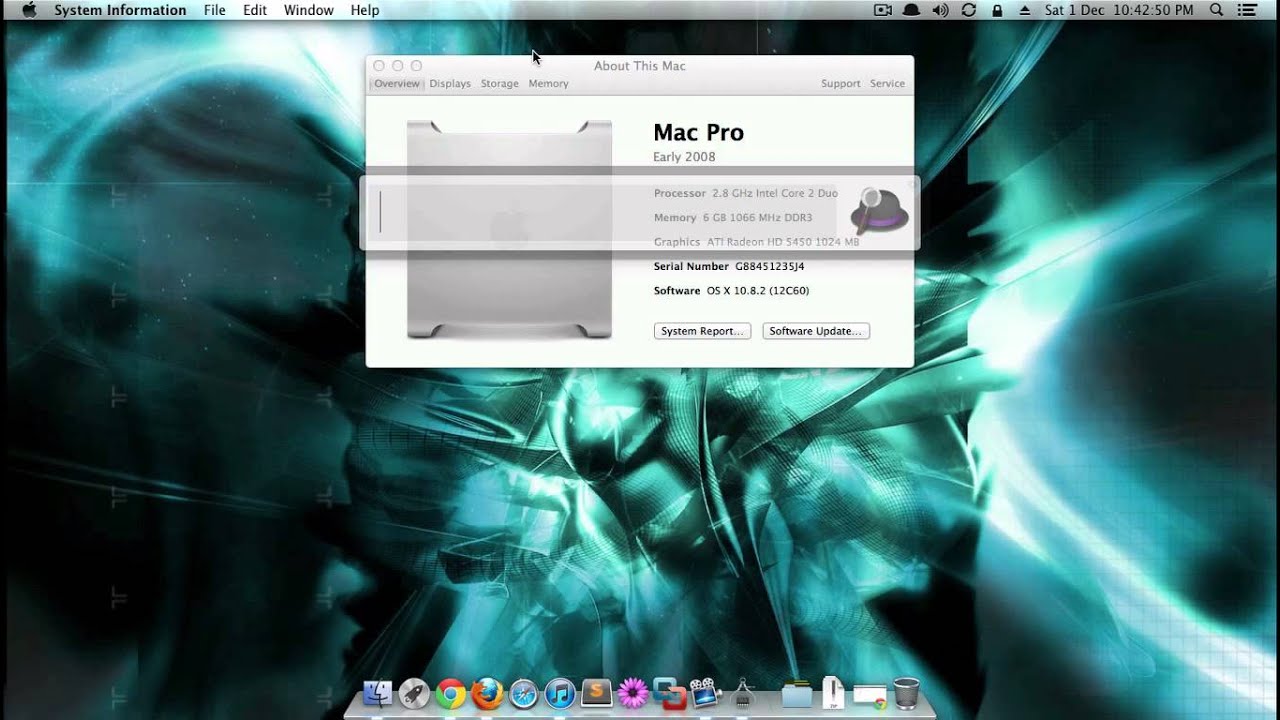Click the sync arrows menu bar icon
Viewport: 1280px width, 720px height.
pyautogui.click(x=968, y=10)
